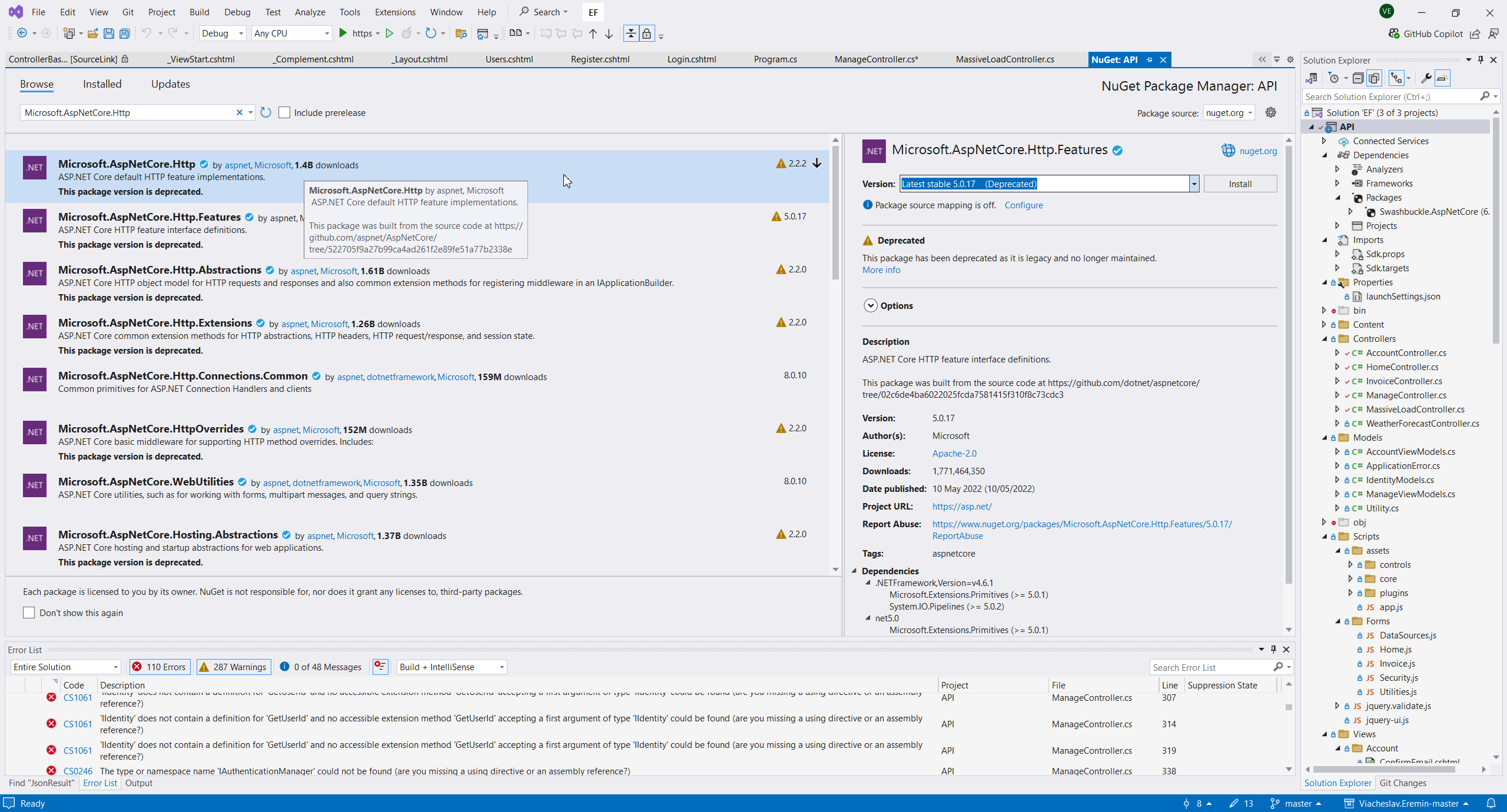Click the Collapse All icon in Solution Explorer
Screen dimensions: 1507x812
pyautogui.click(x=1358, y=78)
